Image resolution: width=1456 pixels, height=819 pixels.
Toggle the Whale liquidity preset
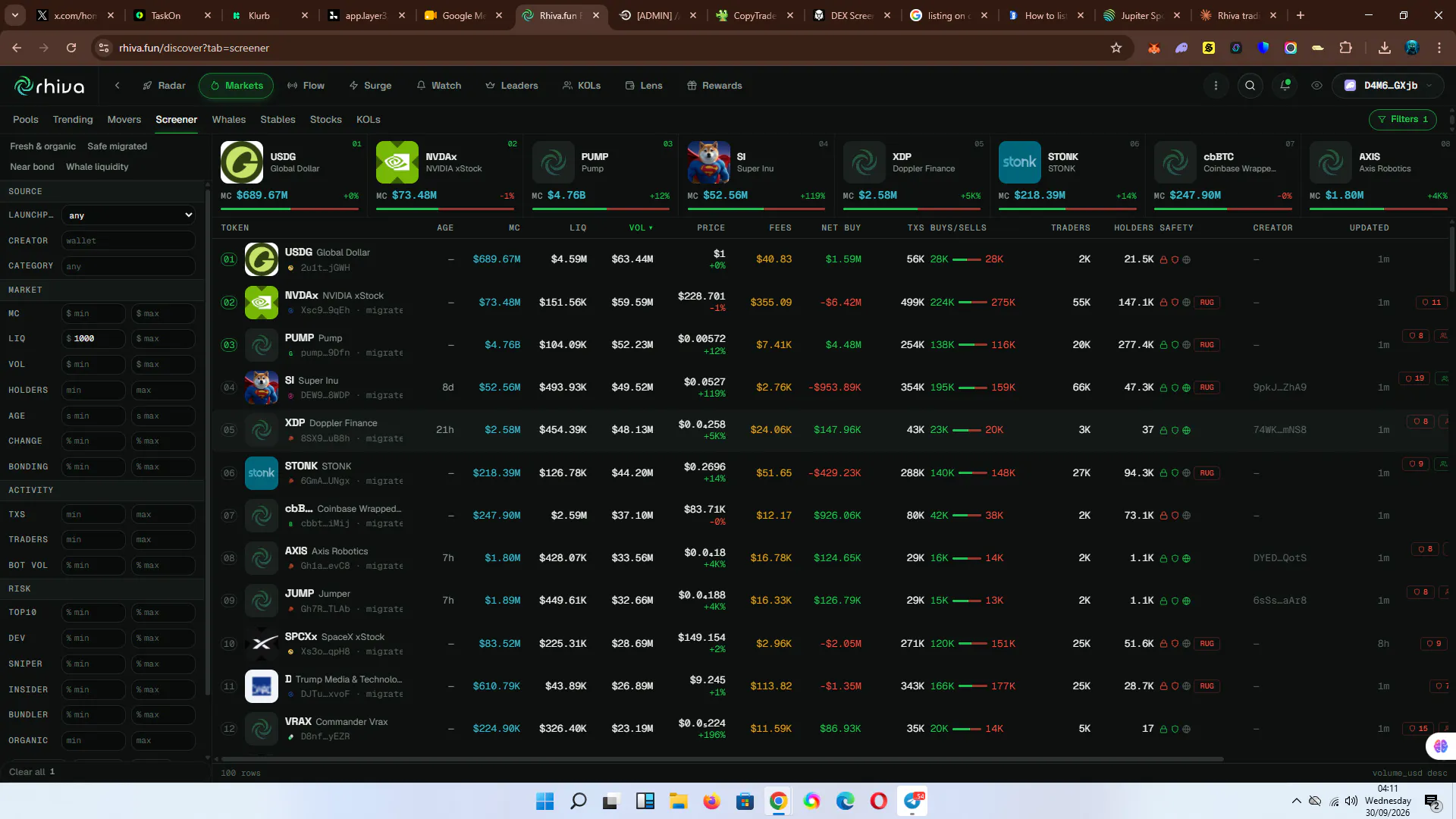coord(97,167)
